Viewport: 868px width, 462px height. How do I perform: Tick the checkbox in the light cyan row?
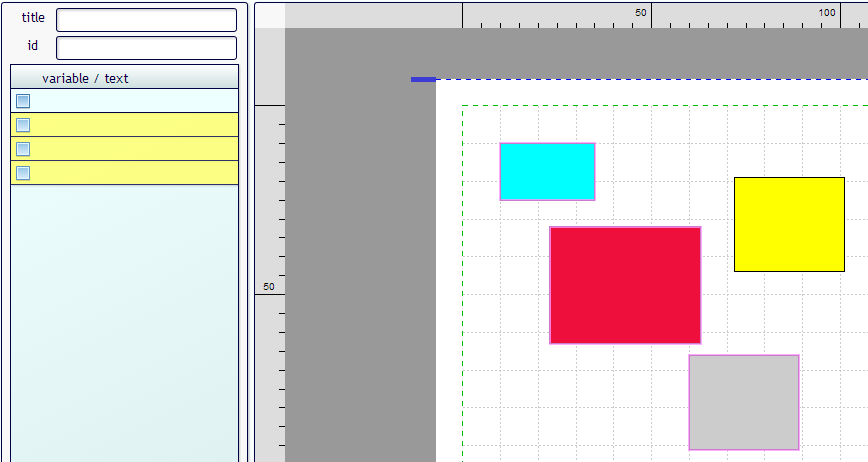pos(23,101)
